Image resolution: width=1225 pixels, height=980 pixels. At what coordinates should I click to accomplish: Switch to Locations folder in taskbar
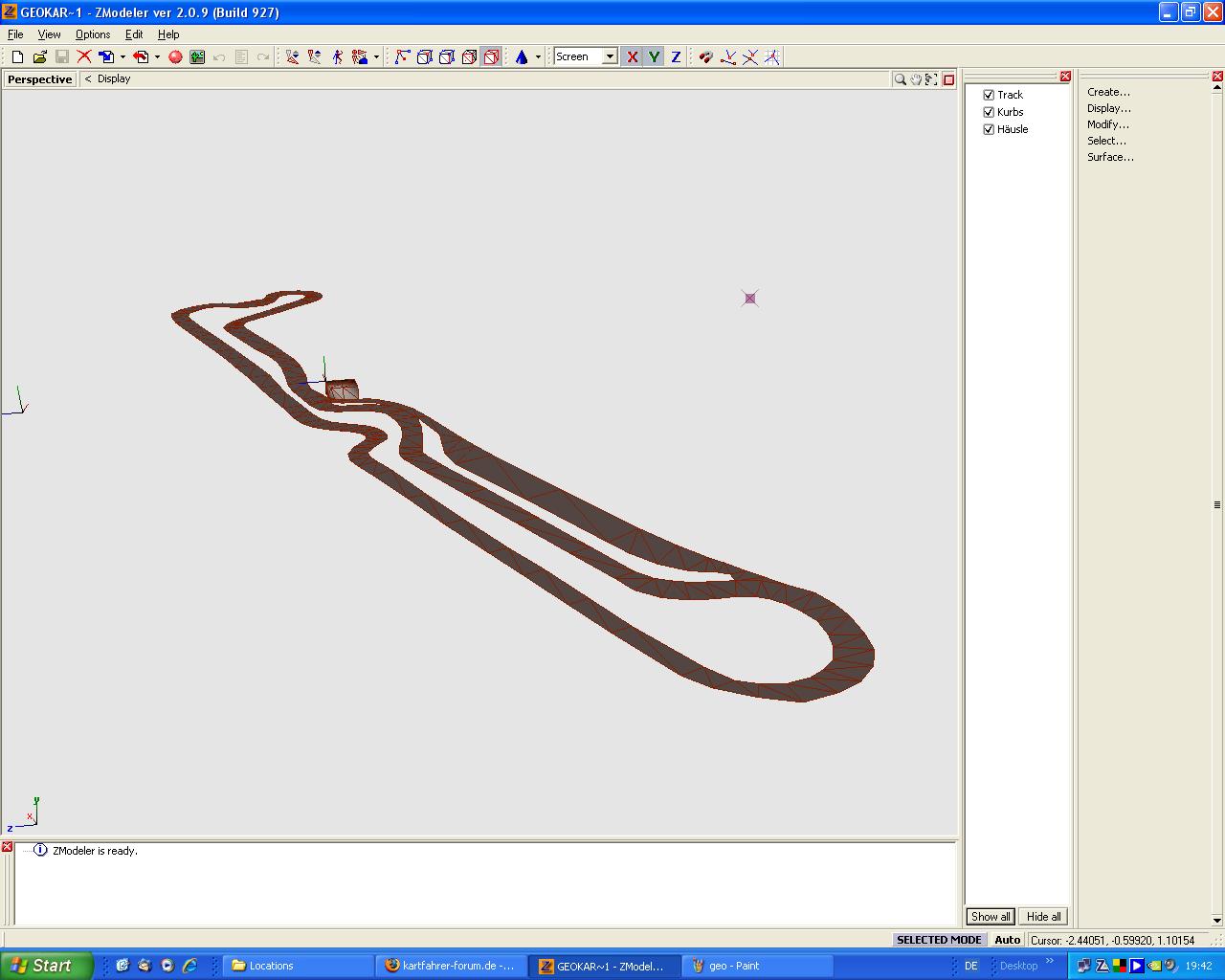(298, 966)
